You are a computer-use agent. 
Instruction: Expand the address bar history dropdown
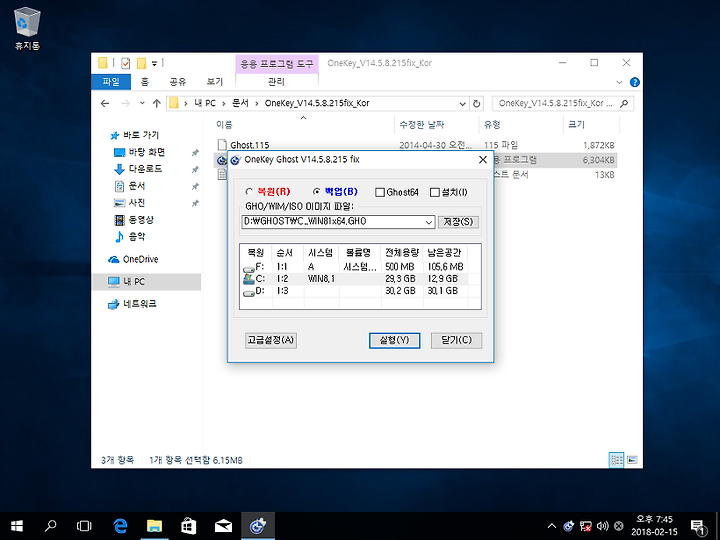(462, 104)
